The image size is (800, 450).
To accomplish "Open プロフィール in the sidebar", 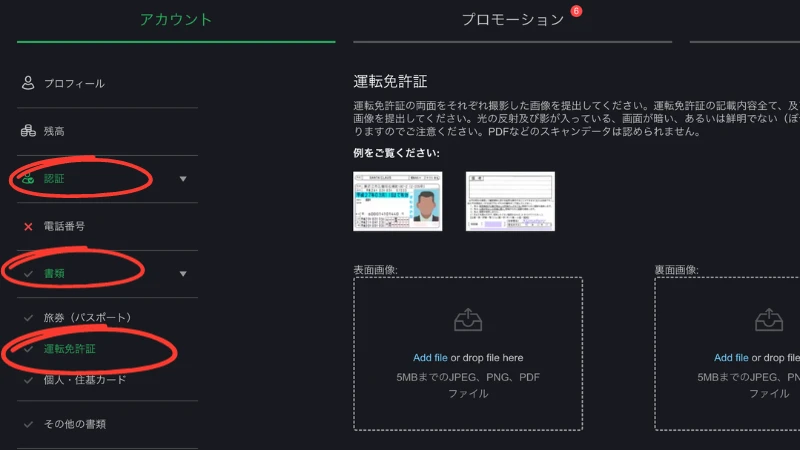I will pyautogui.click(x=74, y=83).
